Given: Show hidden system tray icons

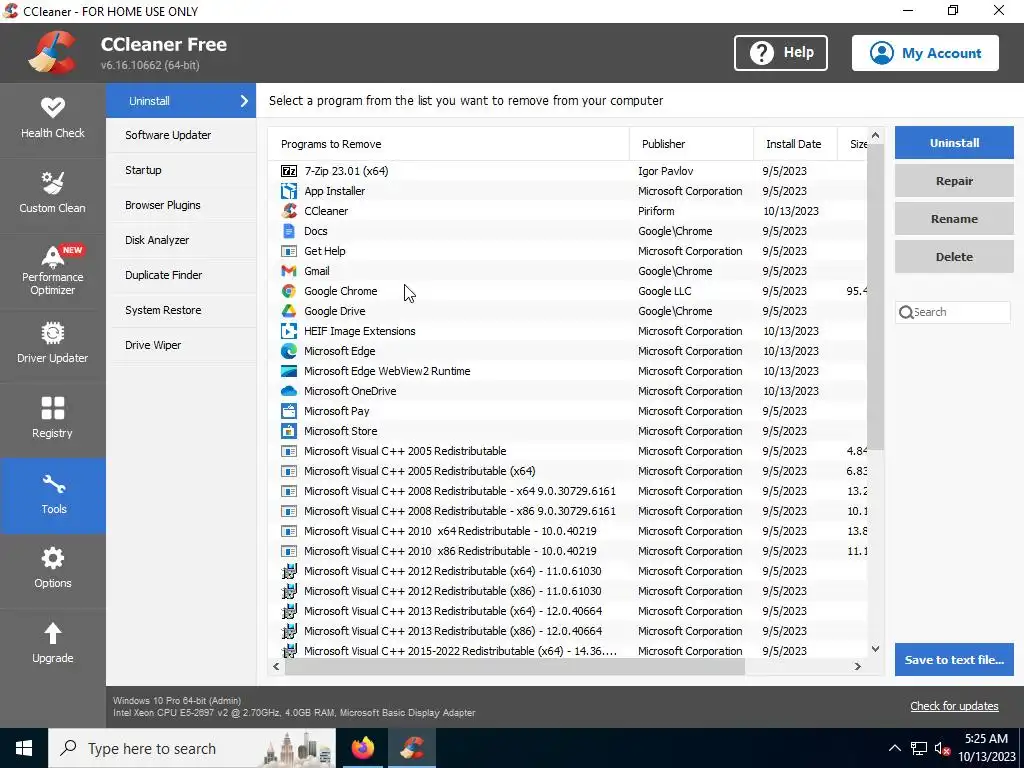Looking at the screenshot, I should [895, 748].
